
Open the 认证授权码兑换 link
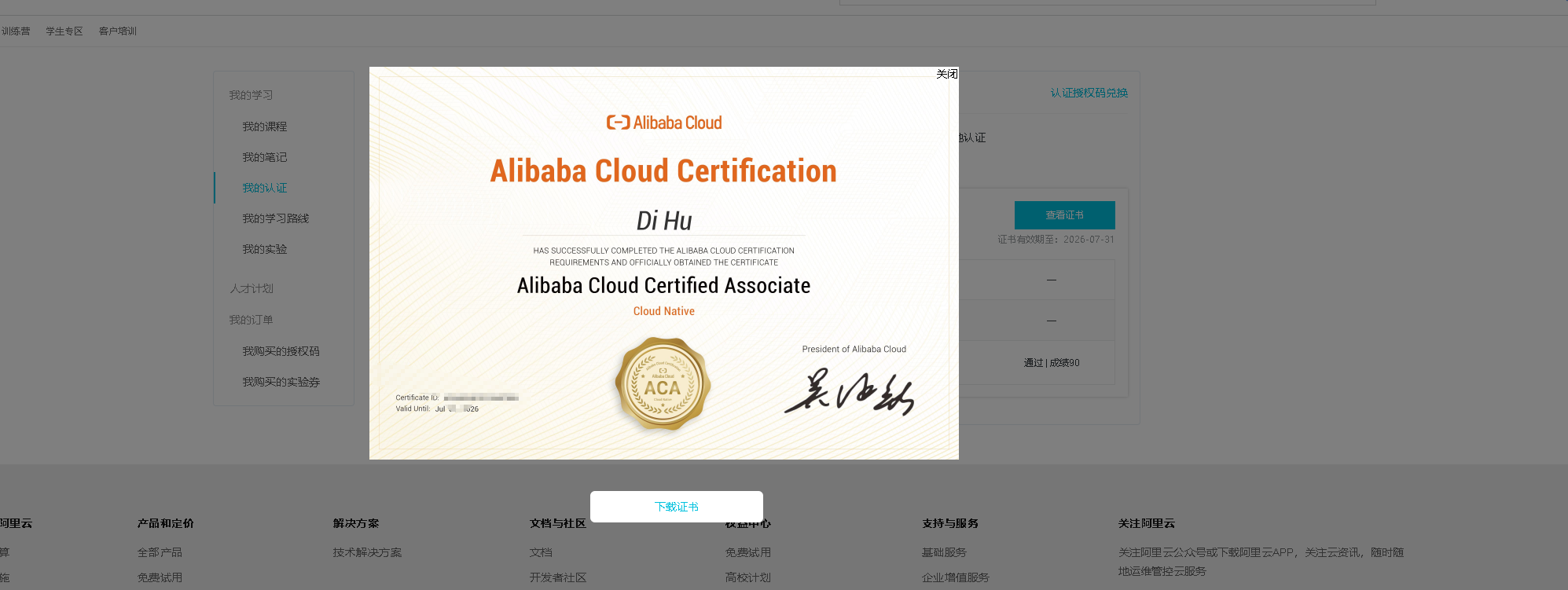point(1089,93)
